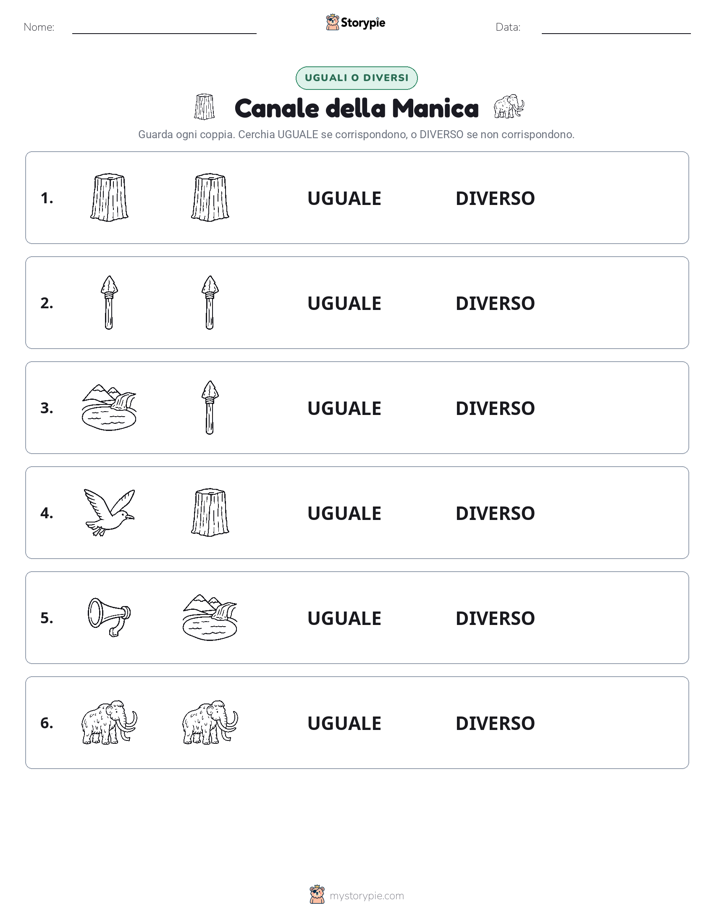Click the UGUALI O DIVERSI badge
714x924 pixels.
click(356, 78)
